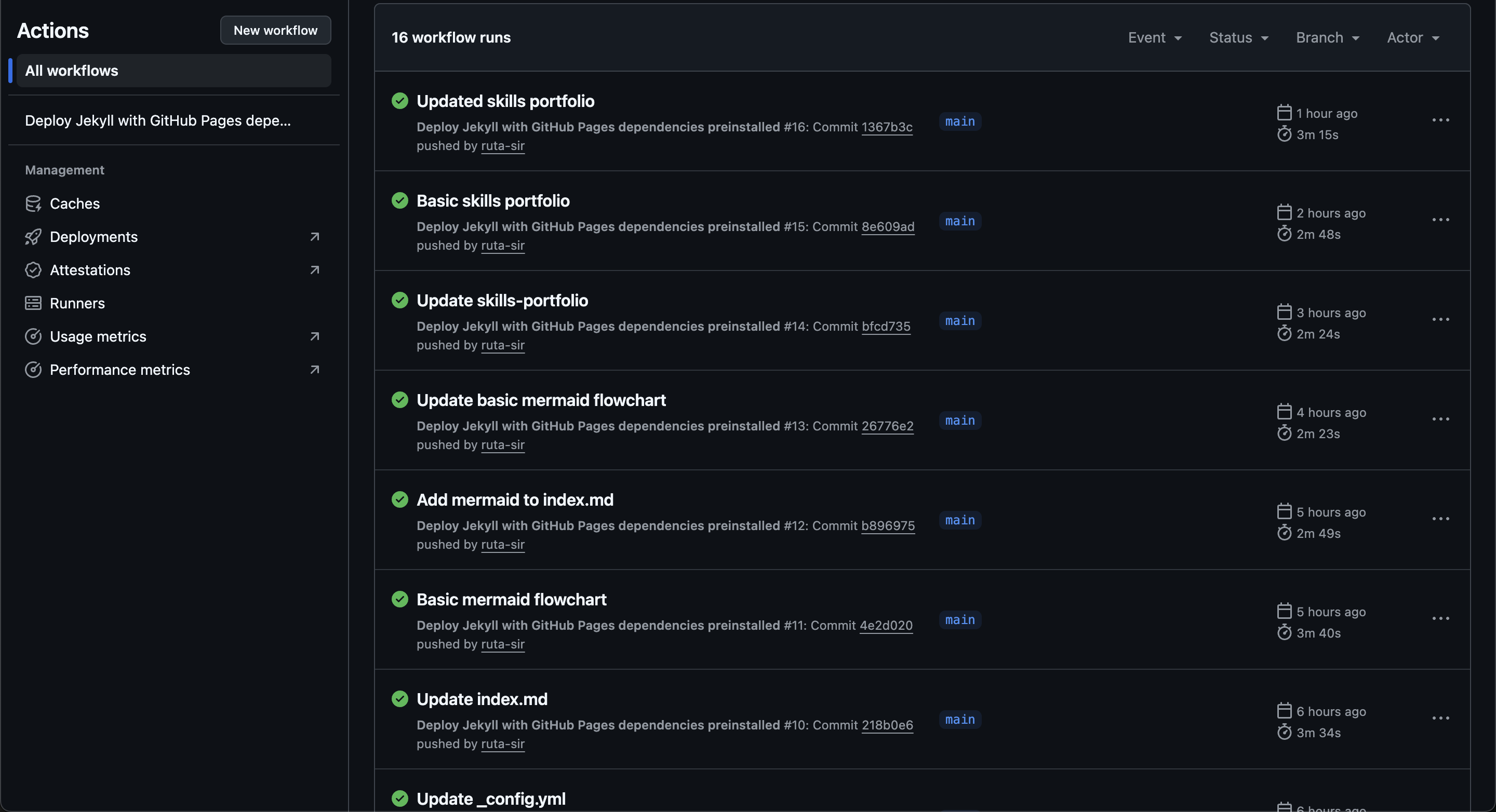Open commit 4e2d020 link
Screen dimensions: 1496x812
tap(886, 625)
